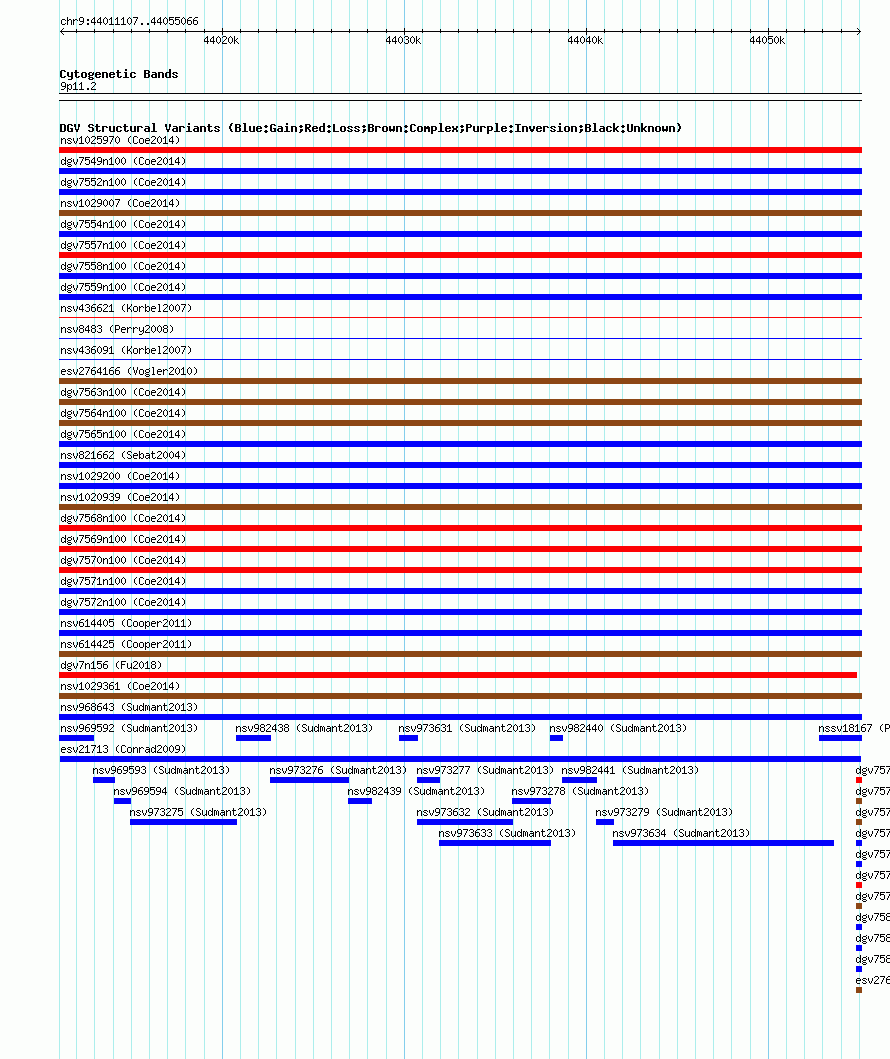This screenshot has height=1059, width=890.
Task: Click the chr9:44011107..44055066 coordinates text
Action: point(129,22)
